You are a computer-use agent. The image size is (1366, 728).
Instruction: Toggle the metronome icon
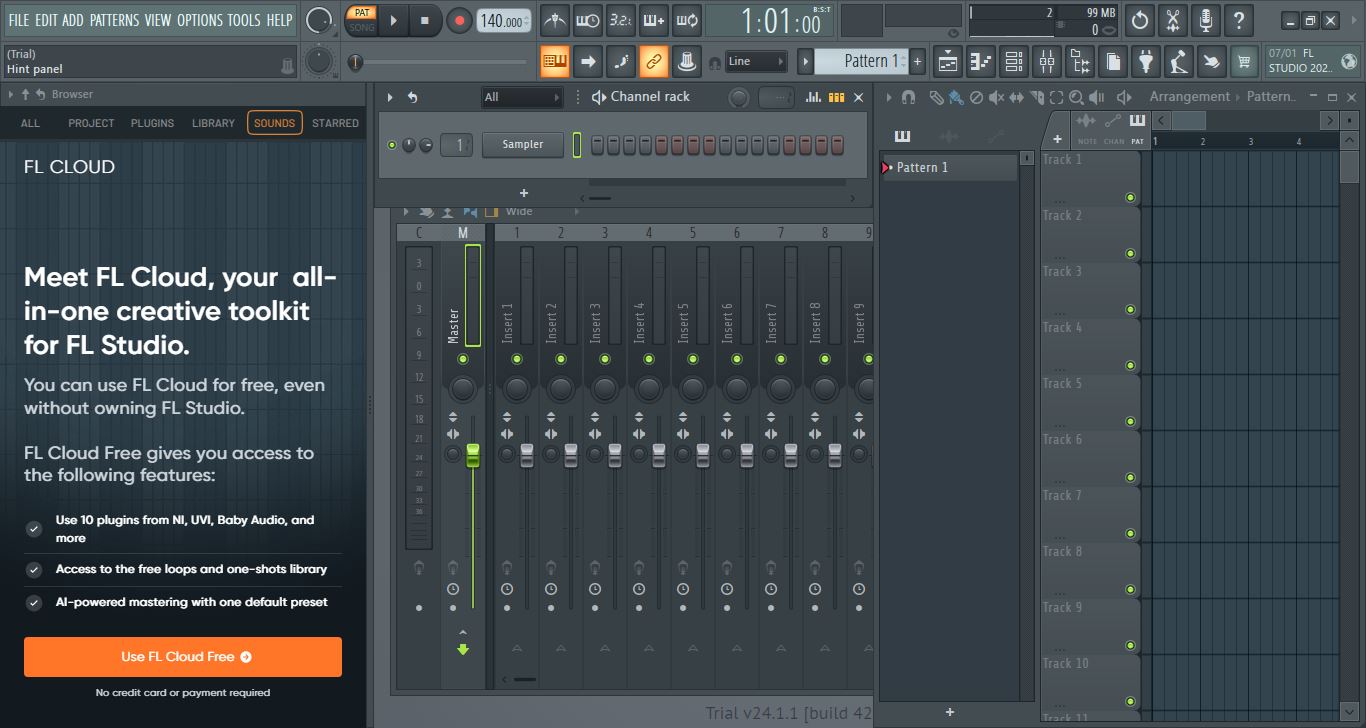pos(555,20)
